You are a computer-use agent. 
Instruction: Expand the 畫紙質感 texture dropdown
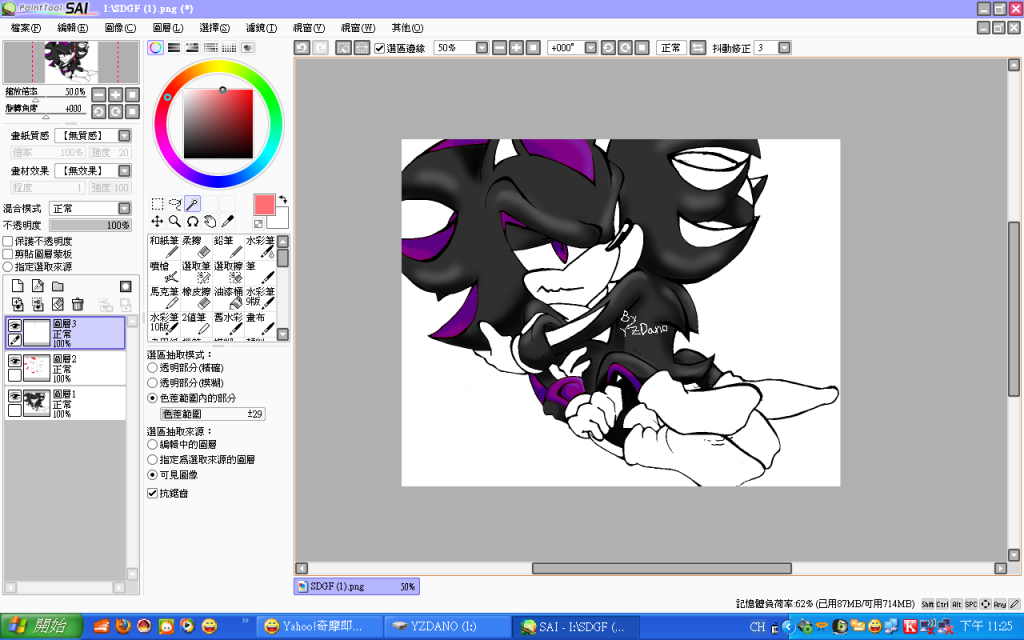(124, 135)
